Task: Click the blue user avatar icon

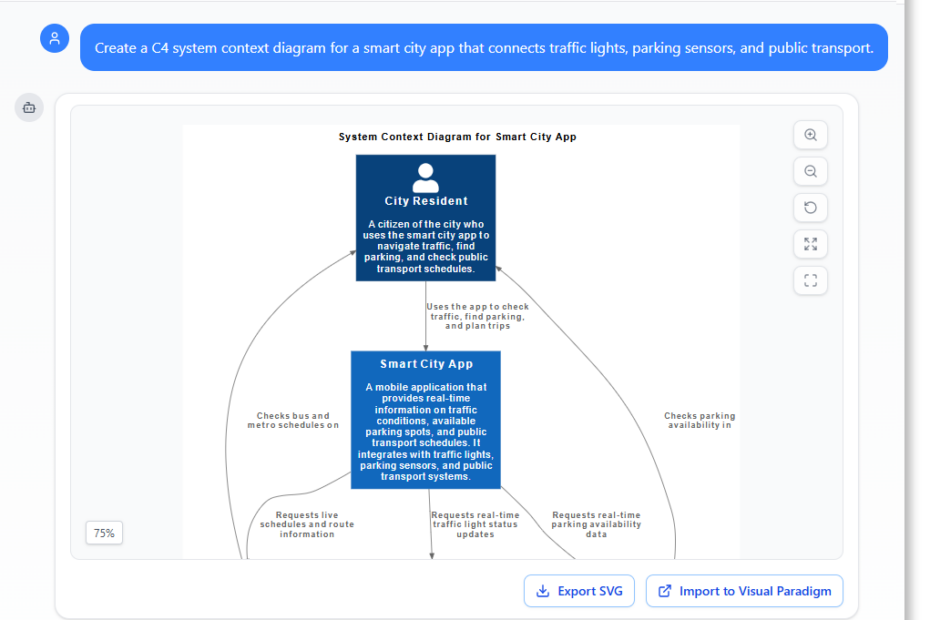Action: 55,38
